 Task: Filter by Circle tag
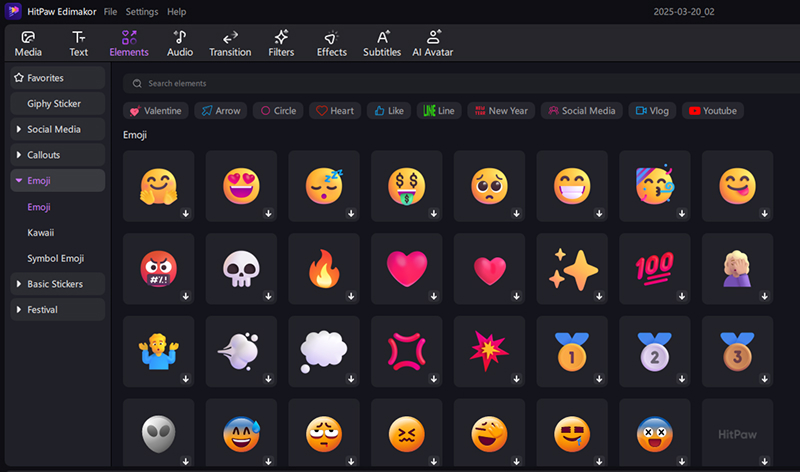(x=278, y=111)
